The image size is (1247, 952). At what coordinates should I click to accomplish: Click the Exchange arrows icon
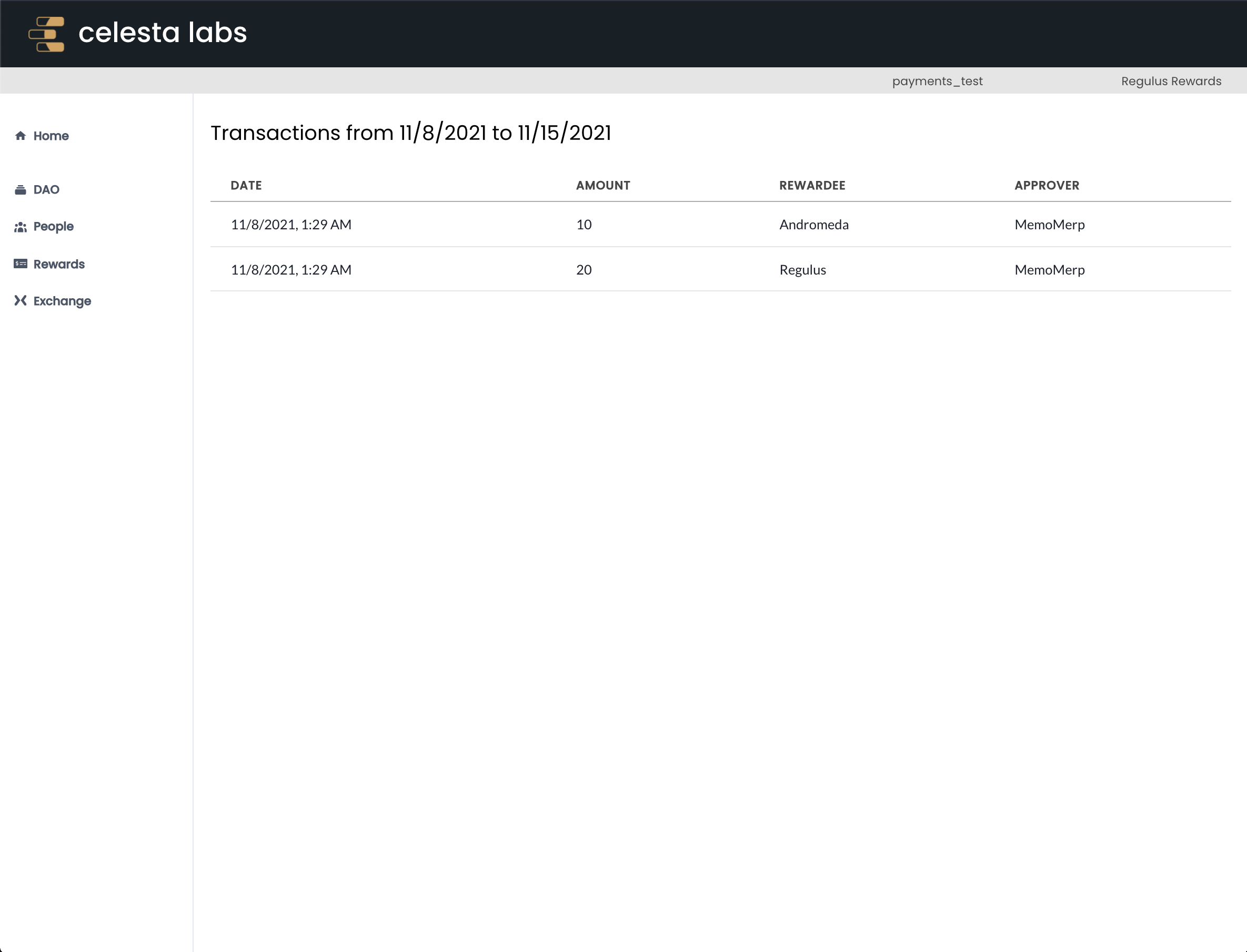21,300
